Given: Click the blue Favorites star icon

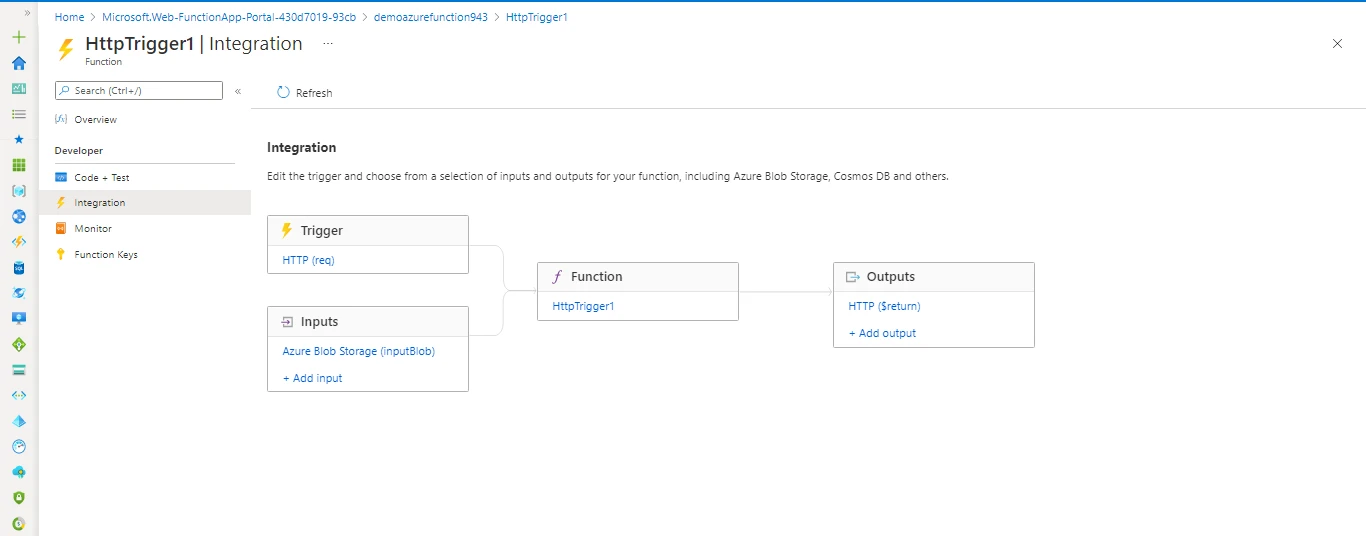Looking at the screenshot, I should pos(18,139).
